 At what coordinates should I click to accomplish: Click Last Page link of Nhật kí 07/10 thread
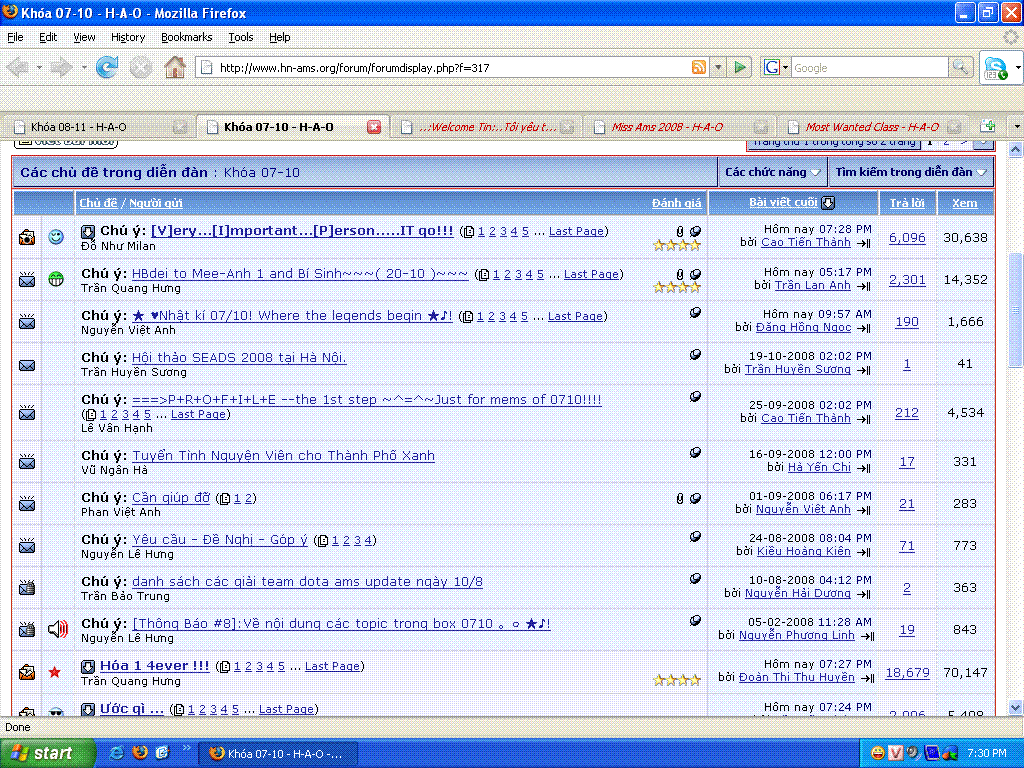click(575, 316)
